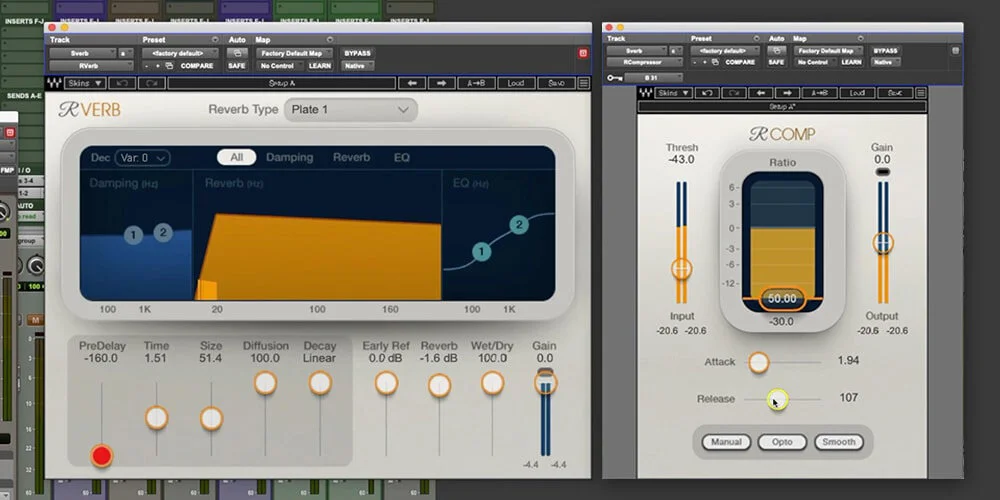Click Save in RComp toolbar
Viewport: 1000px width, 500px height.
895,93
